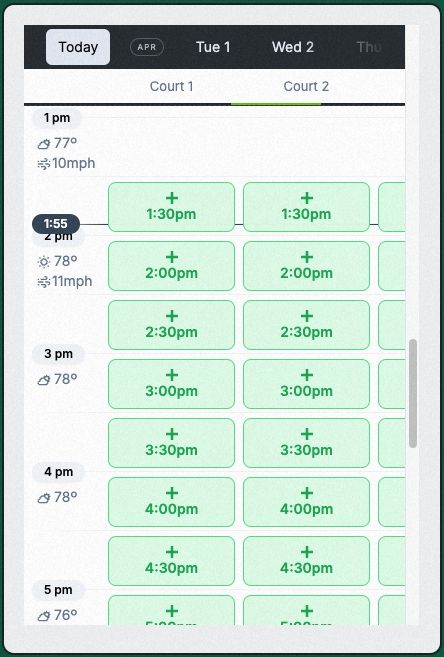Select the Court 1 column header
The image size is (444, 657).
tap(171, 86)
